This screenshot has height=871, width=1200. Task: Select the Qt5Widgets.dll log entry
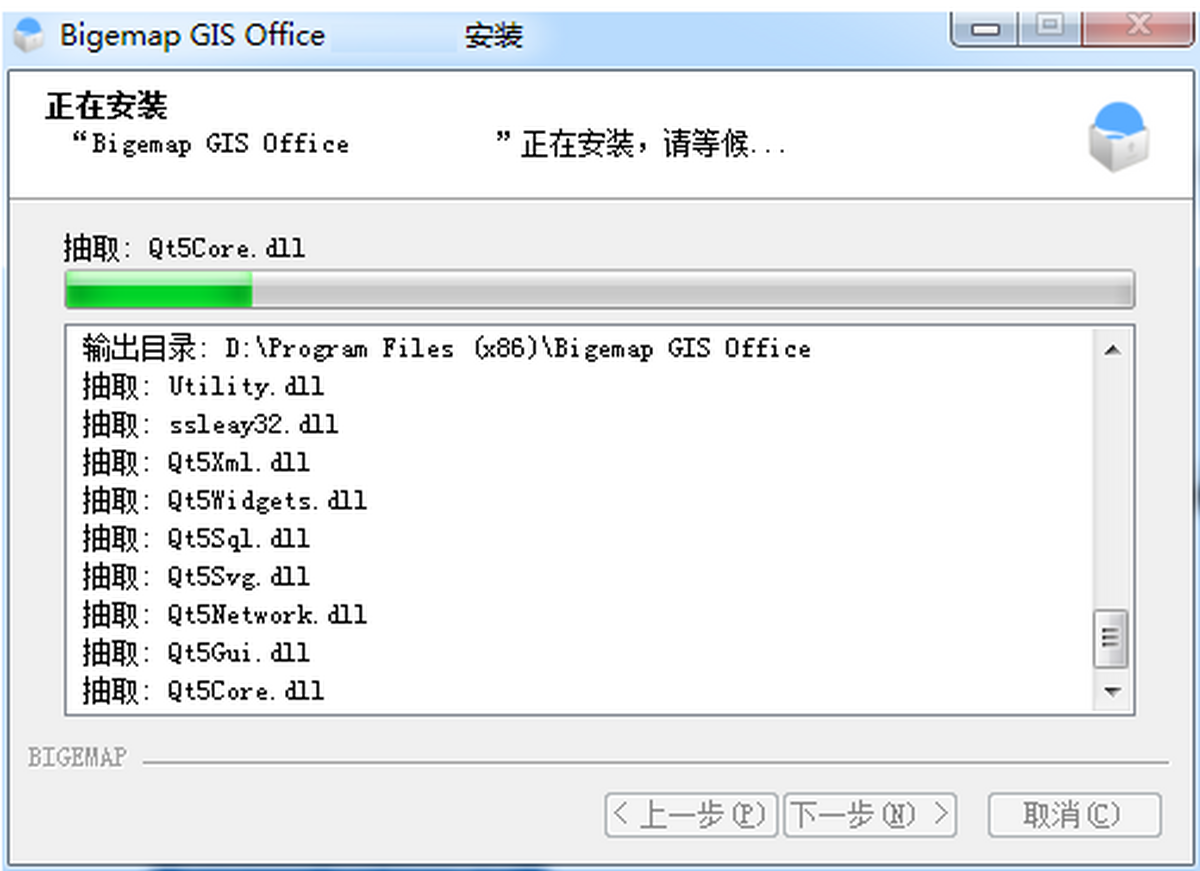point(224,500)
